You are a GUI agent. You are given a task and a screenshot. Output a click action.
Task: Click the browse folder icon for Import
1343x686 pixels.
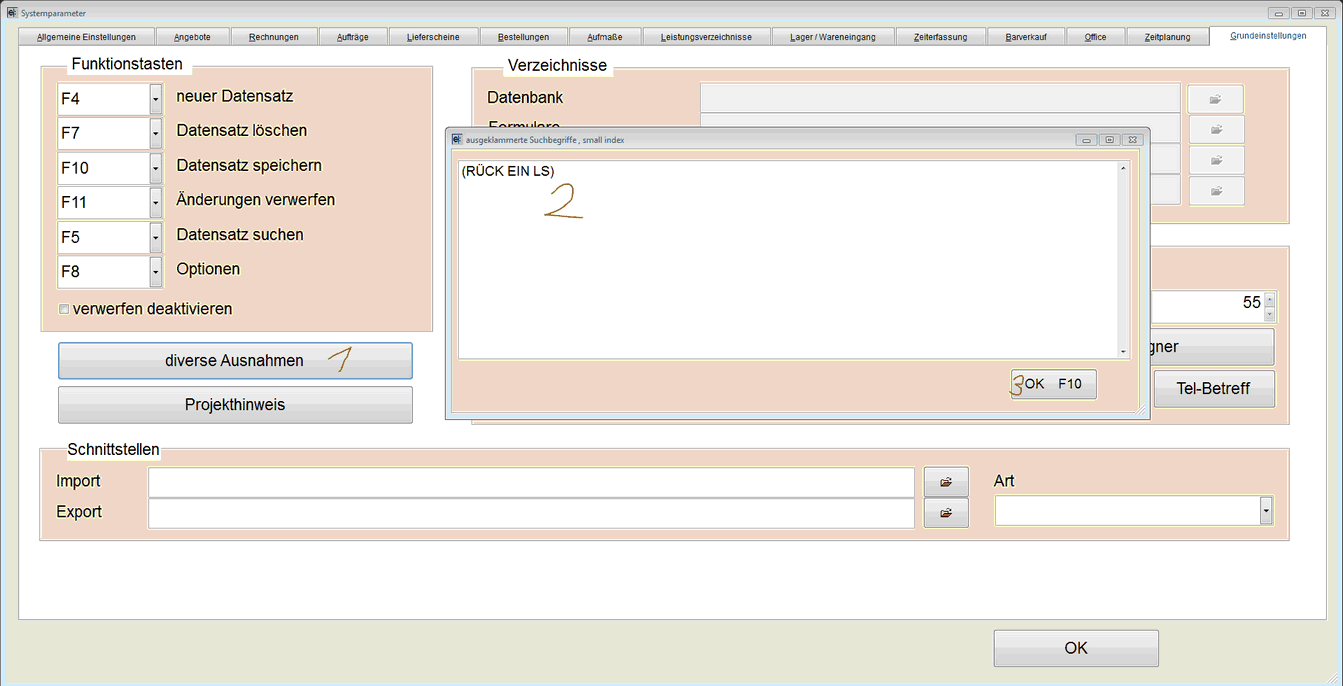945,482
